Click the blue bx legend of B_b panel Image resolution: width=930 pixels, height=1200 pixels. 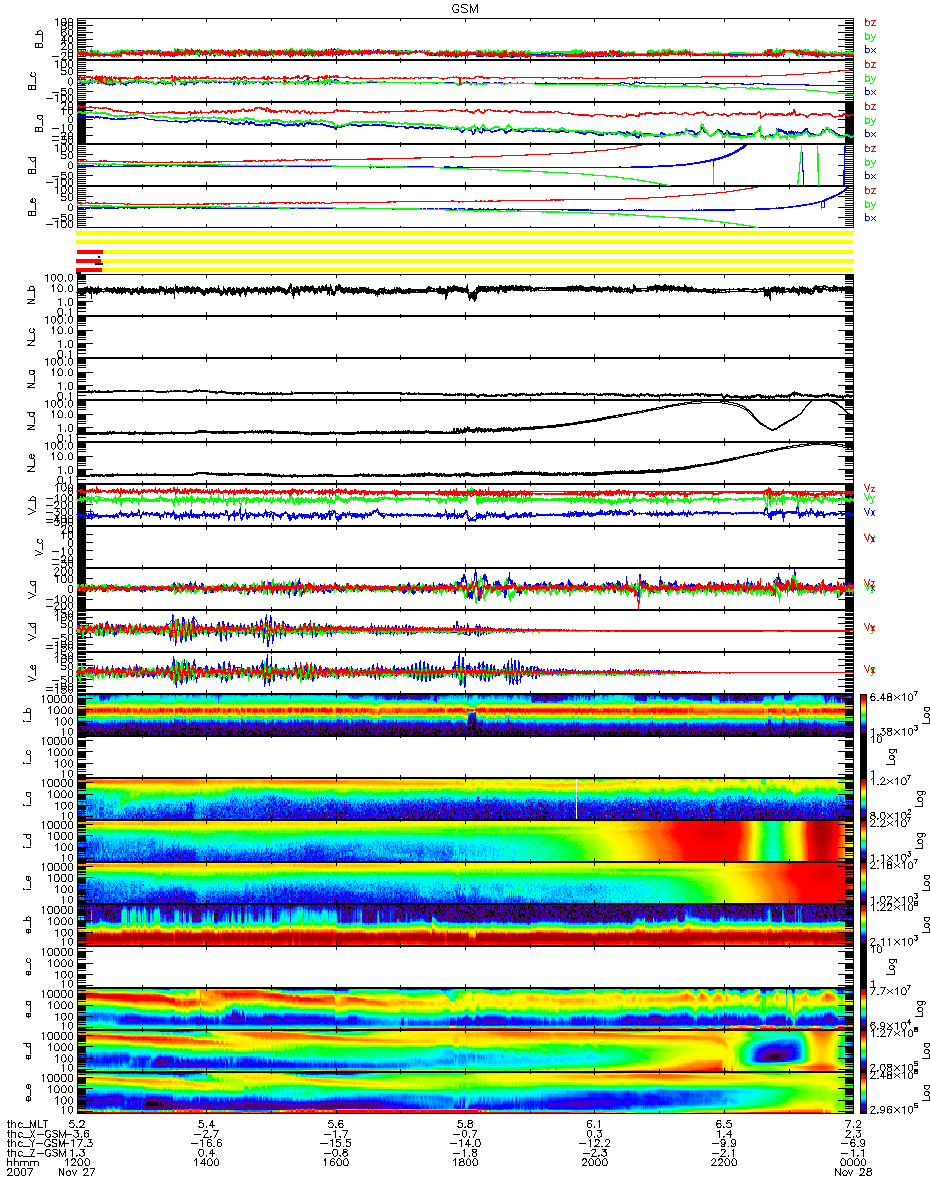click(870, 49)
